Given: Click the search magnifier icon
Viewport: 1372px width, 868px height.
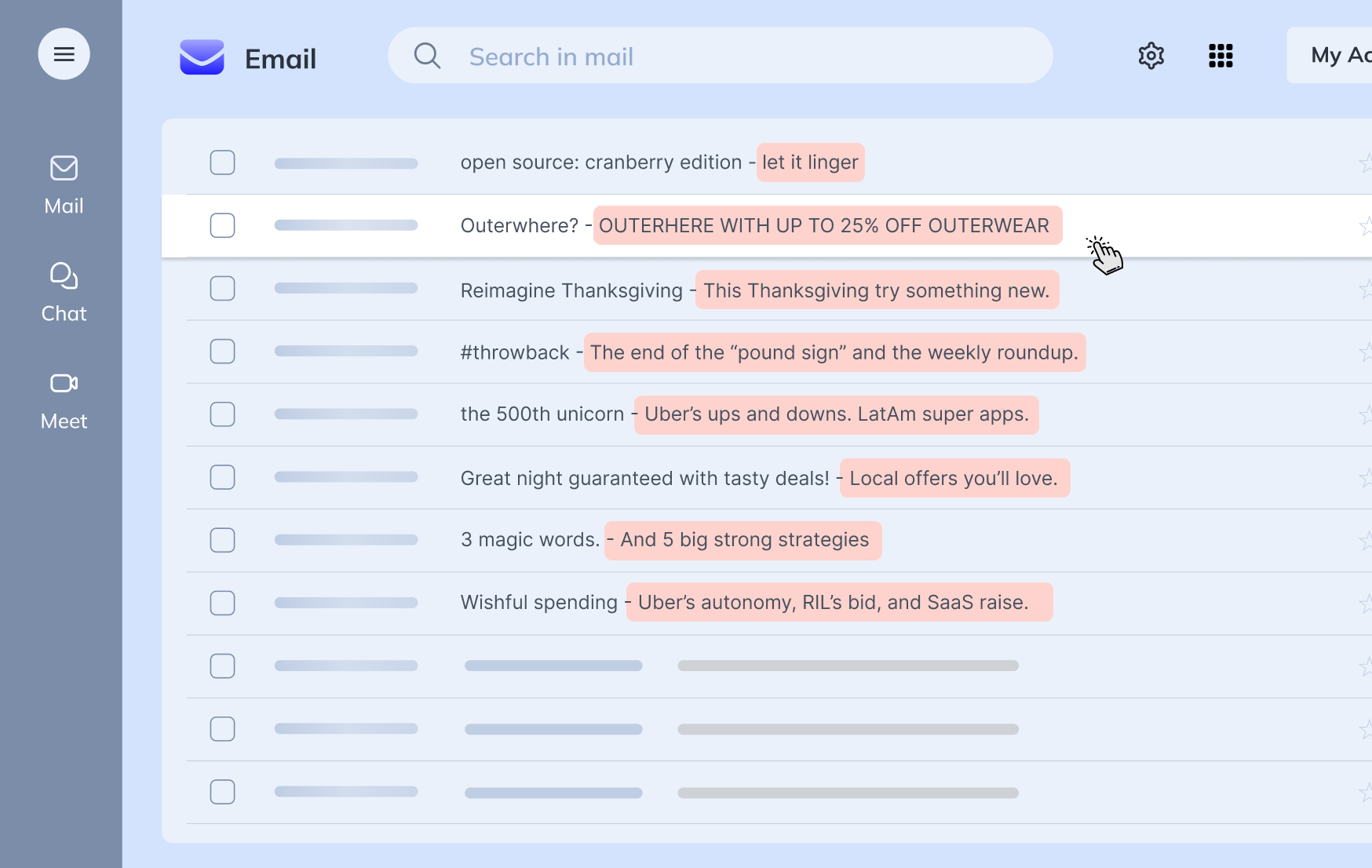Looking at the screenshot, I should 427,55.
